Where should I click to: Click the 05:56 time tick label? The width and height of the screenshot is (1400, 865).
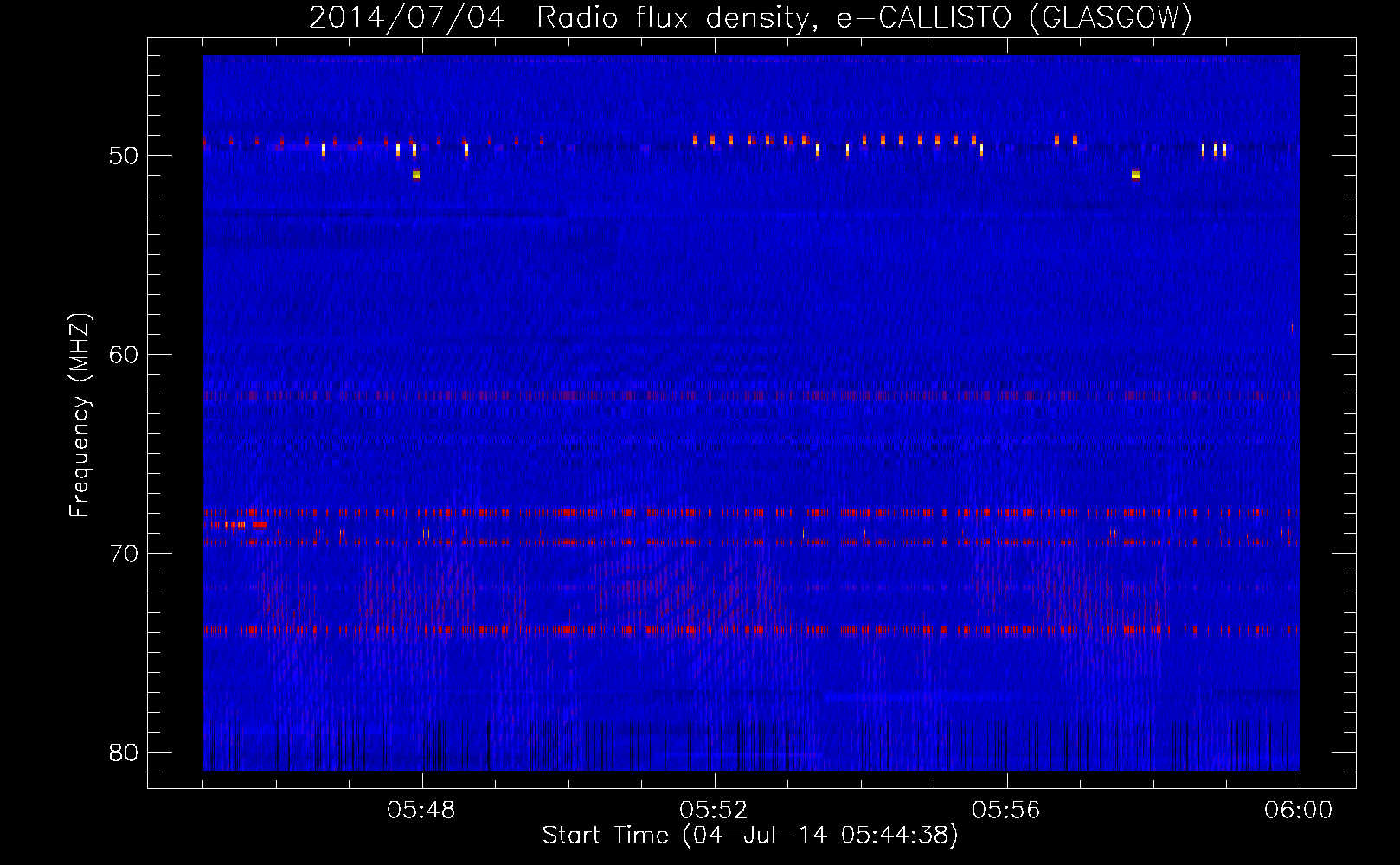tap(1006, 811)
